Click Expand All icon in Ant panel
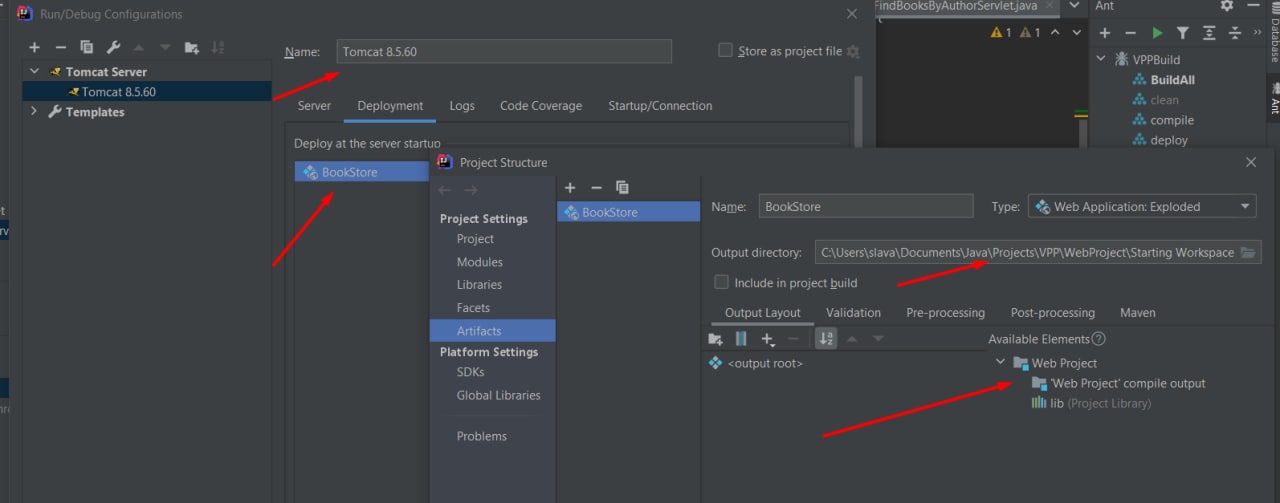Viewport: 1280px width, 503px height. (x=1209, y=33)
